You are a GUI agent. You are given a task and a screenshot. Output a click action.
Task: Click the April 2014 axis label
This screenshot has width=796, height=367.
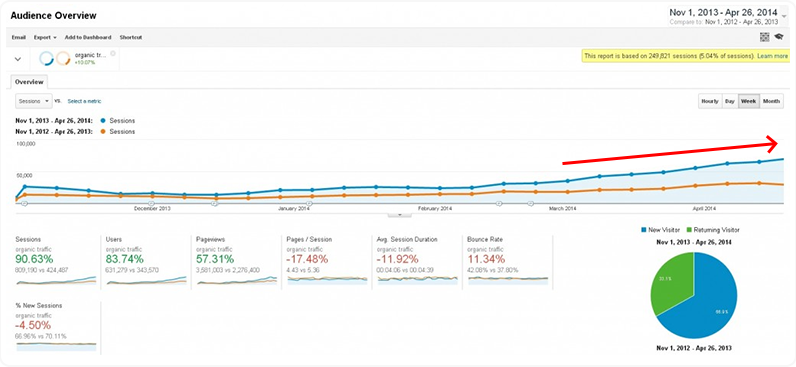click(704, 208)
